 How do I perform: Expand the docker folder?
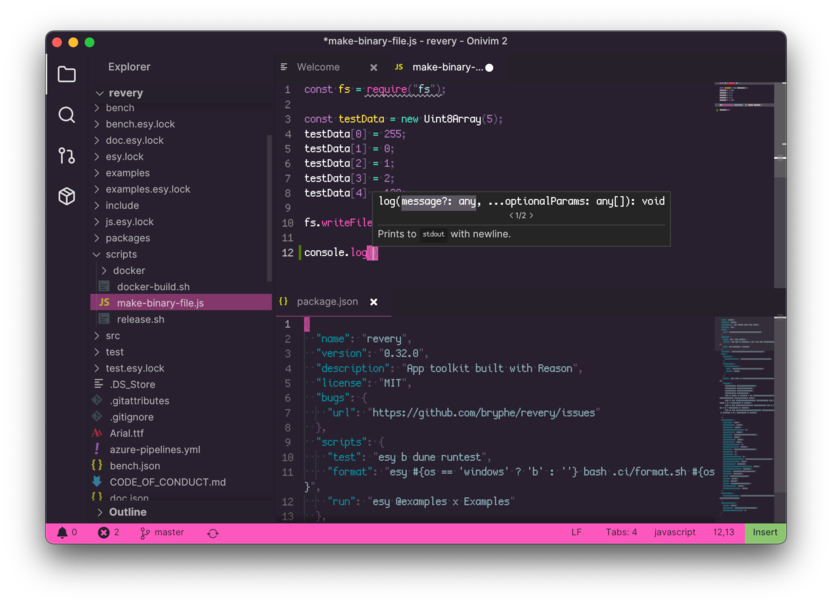[104, 270]
